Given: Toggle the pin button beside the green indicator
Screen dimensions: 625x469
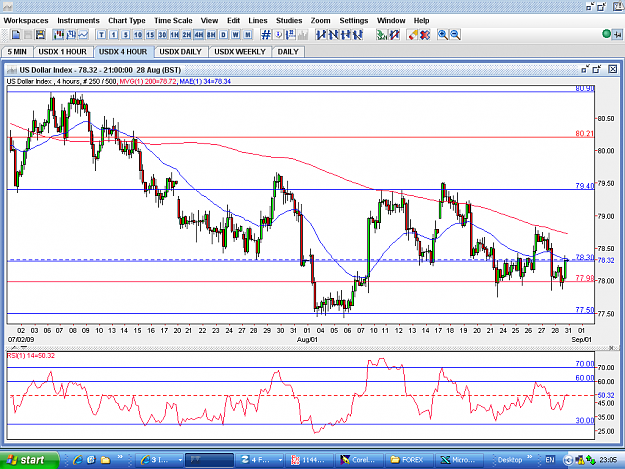Looking at the screenshot, I should [617, 35].
